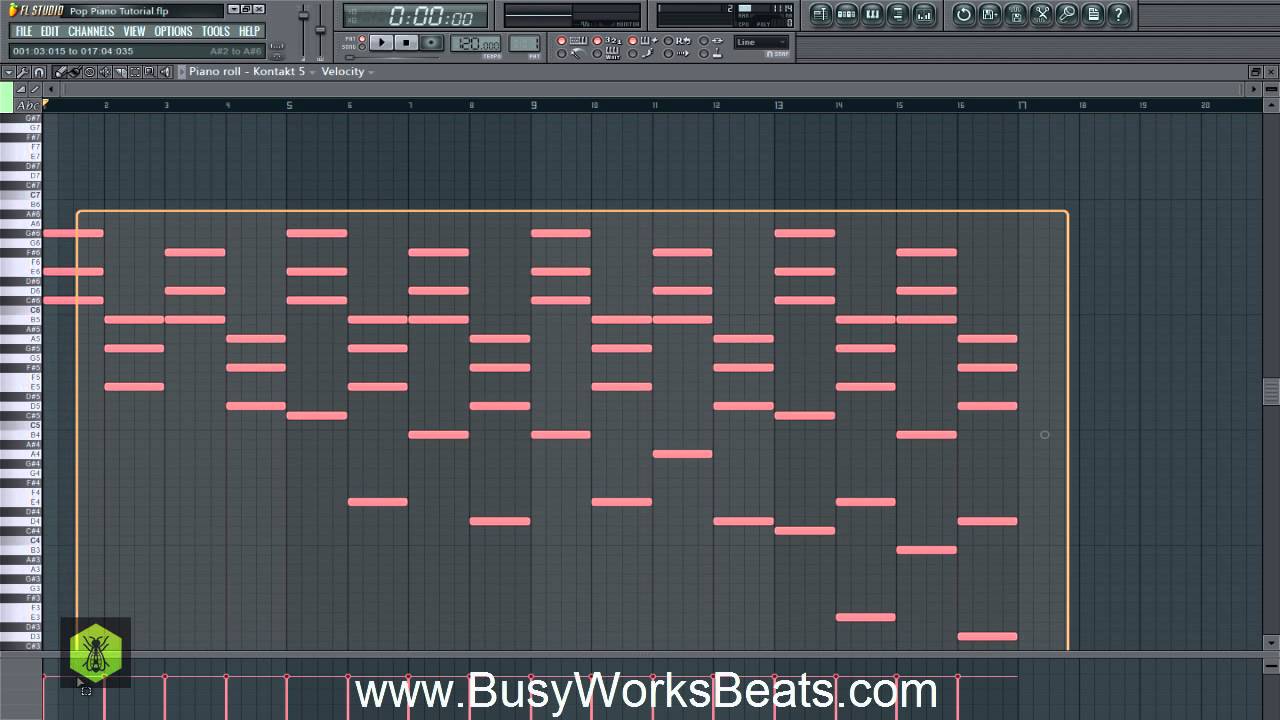Select the Draw pencil tool
Viewport: 1280px width, 720px height.
(60, 72)
